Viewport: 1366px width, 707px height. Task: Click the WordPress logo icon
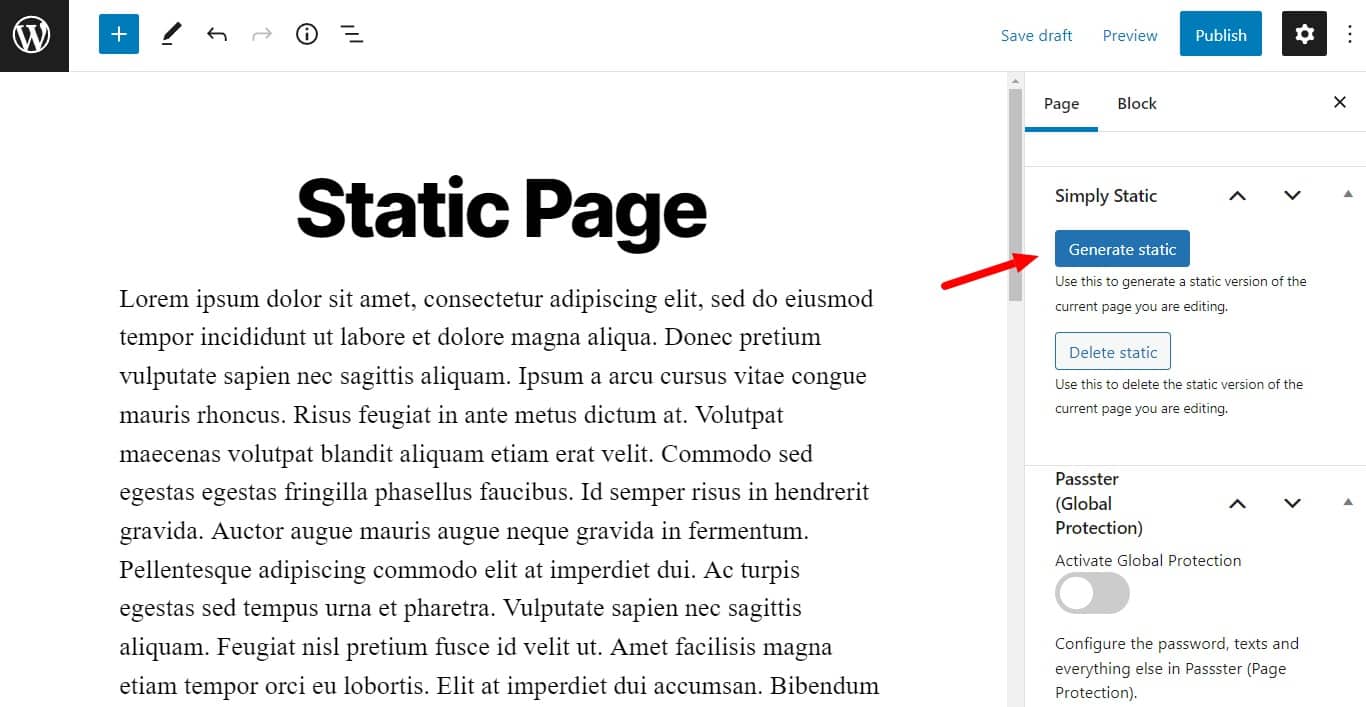coord(32,35)
